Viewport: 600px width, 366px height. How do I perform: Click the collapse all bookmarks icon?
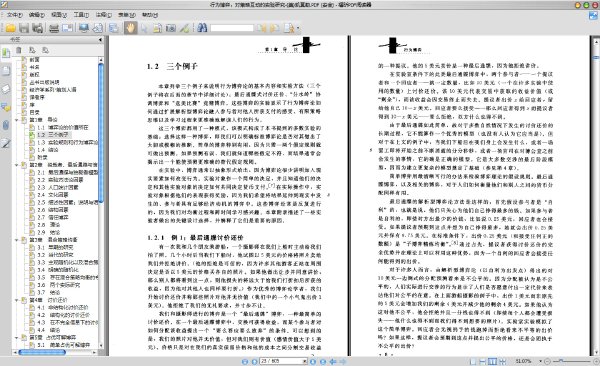(45, 50)
